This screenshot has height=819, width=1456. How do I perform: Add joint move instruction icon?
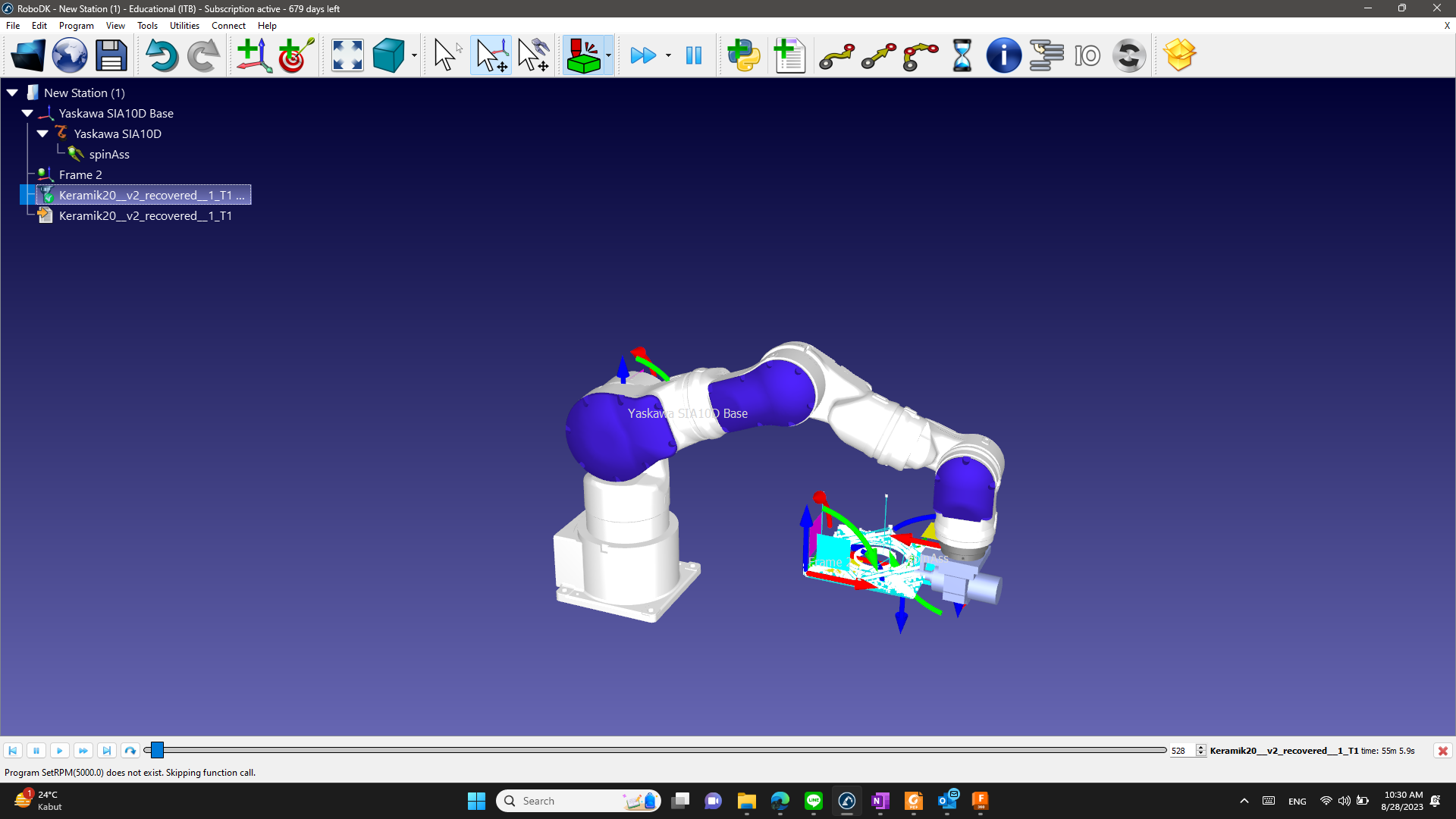point(836,55)
